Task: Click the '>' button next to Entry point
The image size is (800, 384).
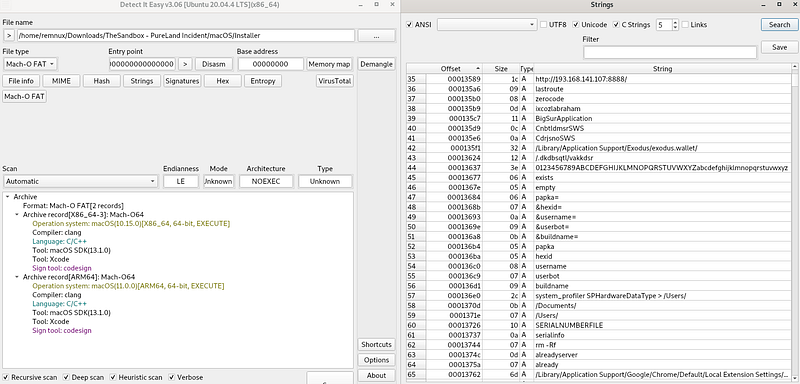Action: tap(185, 64)
